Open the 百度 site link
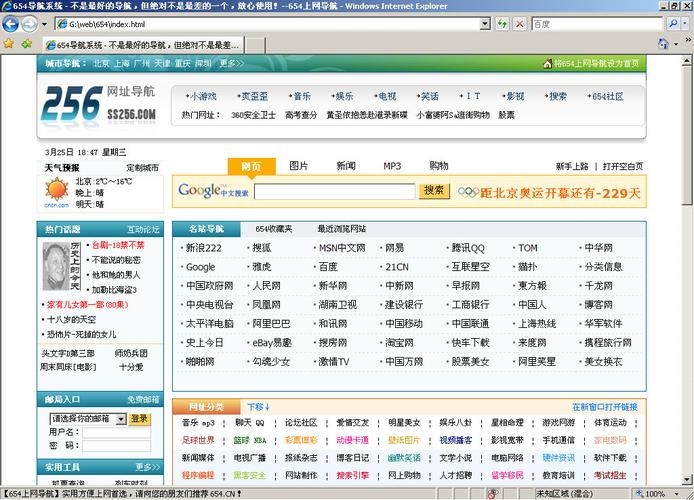Image resolution: width=694 pixels, height=500 pixels. [x=328, y=267]
